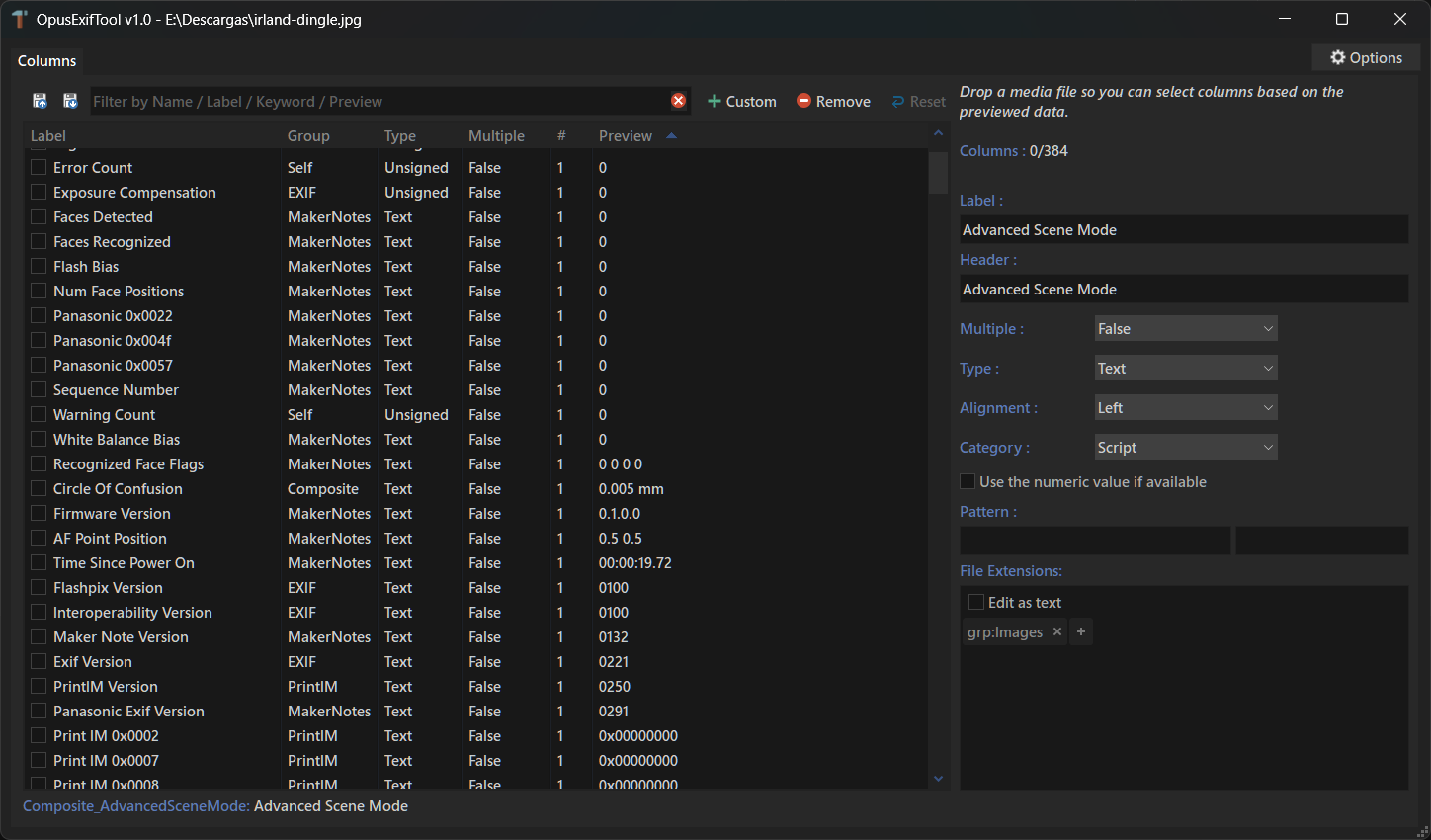Click the vertical scrollbar thumb in list

[x=938, y=173]
